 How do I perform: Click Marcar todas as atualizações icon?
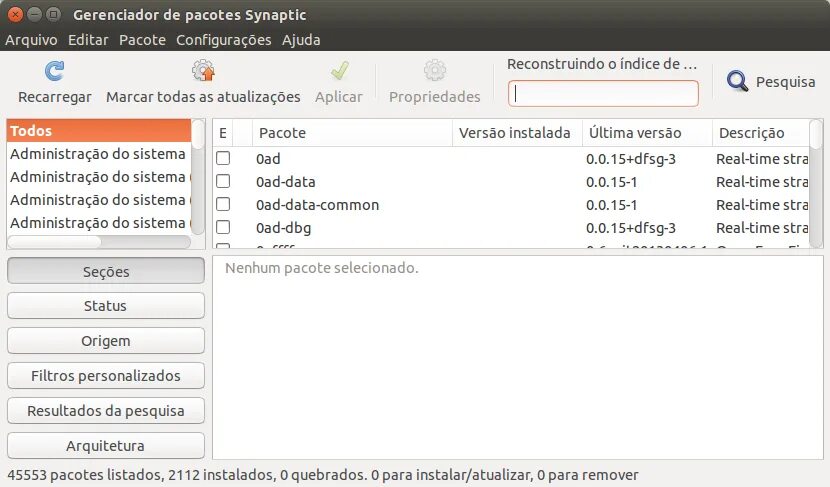[203, 70]
